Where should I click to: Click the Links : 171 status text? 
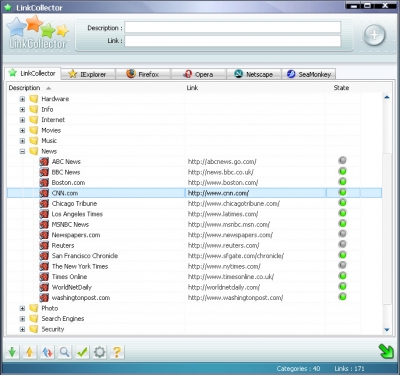pyautogui.click(x=349, y=369)
